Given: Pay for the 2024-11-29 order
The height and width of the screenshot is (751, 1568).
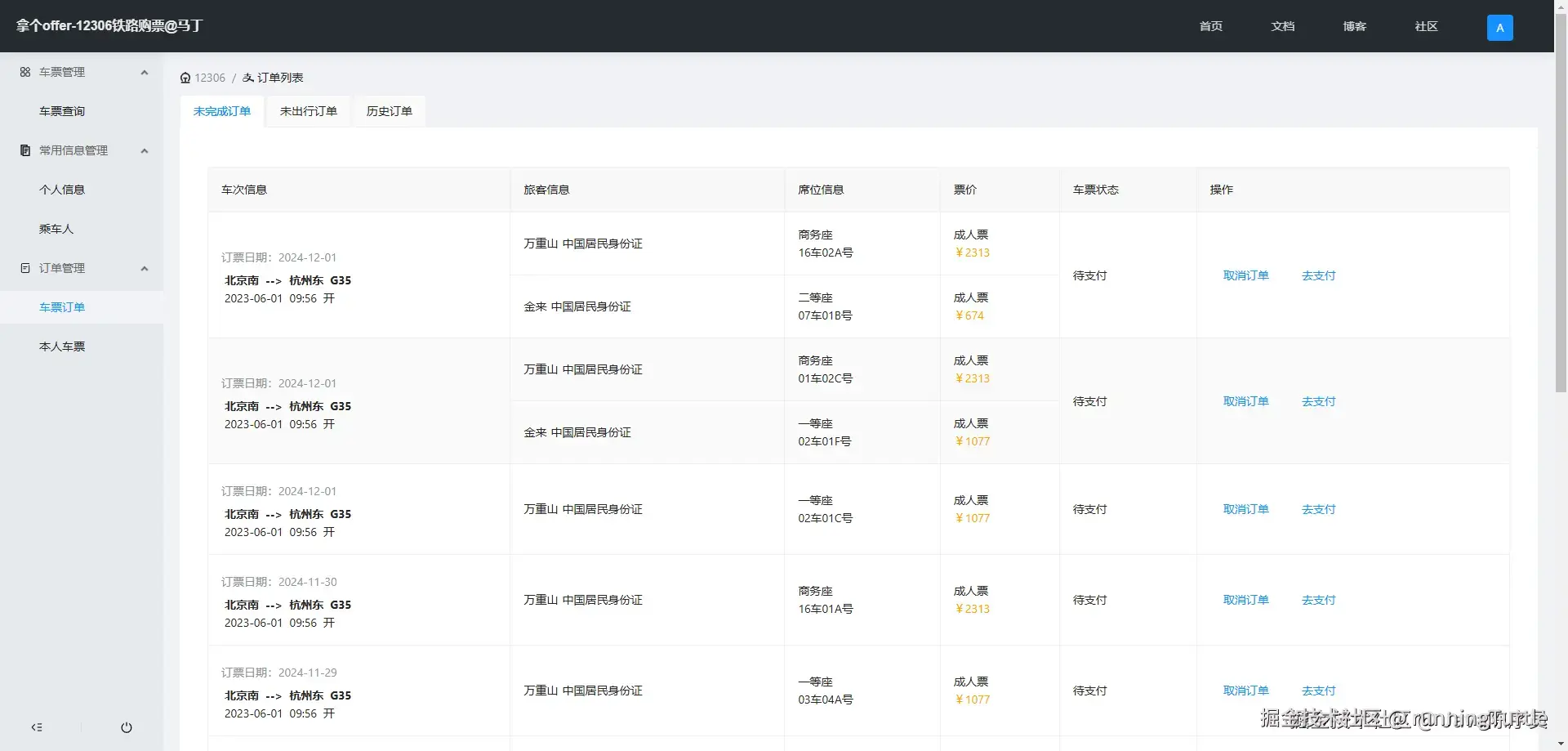Looking at the screenshot, I should coord(1319,691).
